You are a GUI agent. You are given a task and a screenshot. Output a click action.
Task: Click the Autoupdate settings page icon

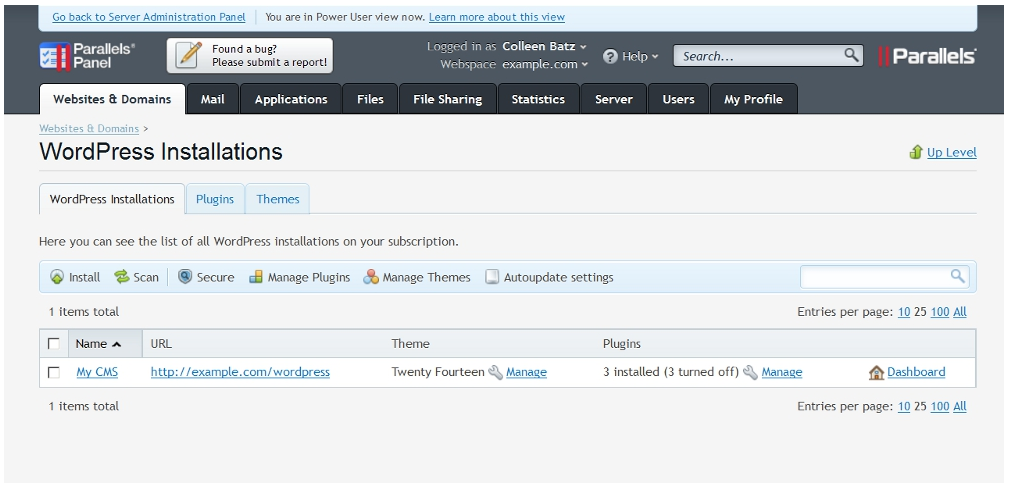492,277
